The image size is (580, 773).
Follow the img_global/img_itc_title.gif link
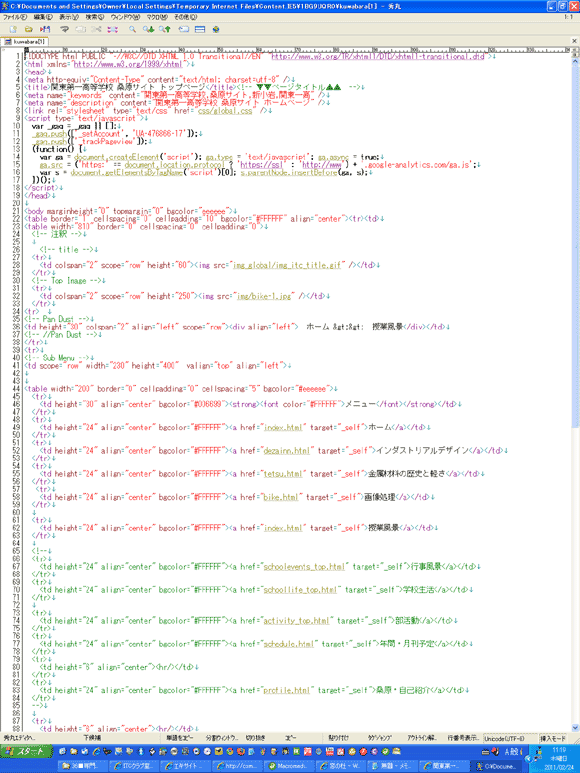tap(287, 265)
